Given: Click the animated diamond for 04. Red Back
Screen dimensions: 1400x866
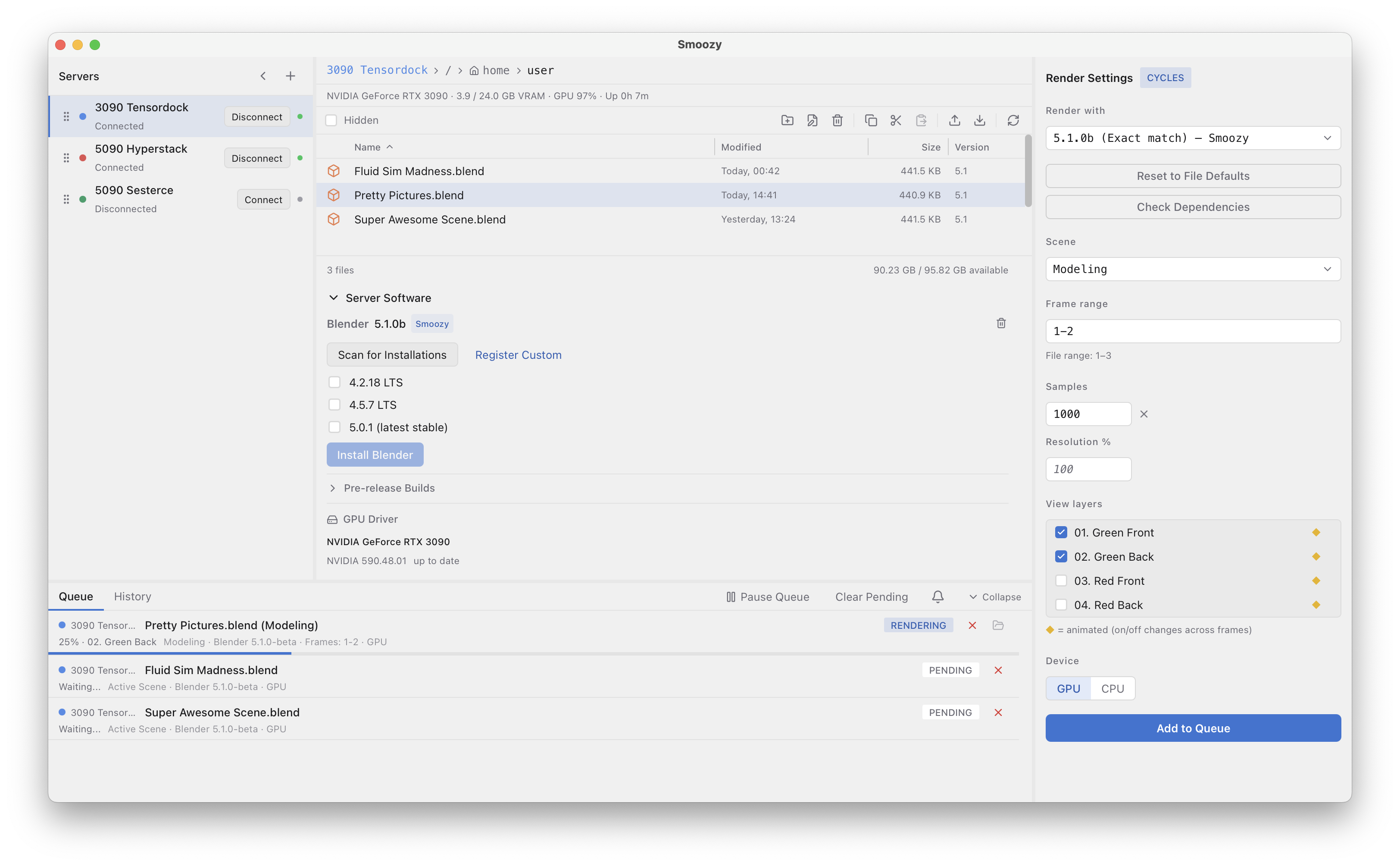Looking at the screenshot, I should coord(1316,605).
